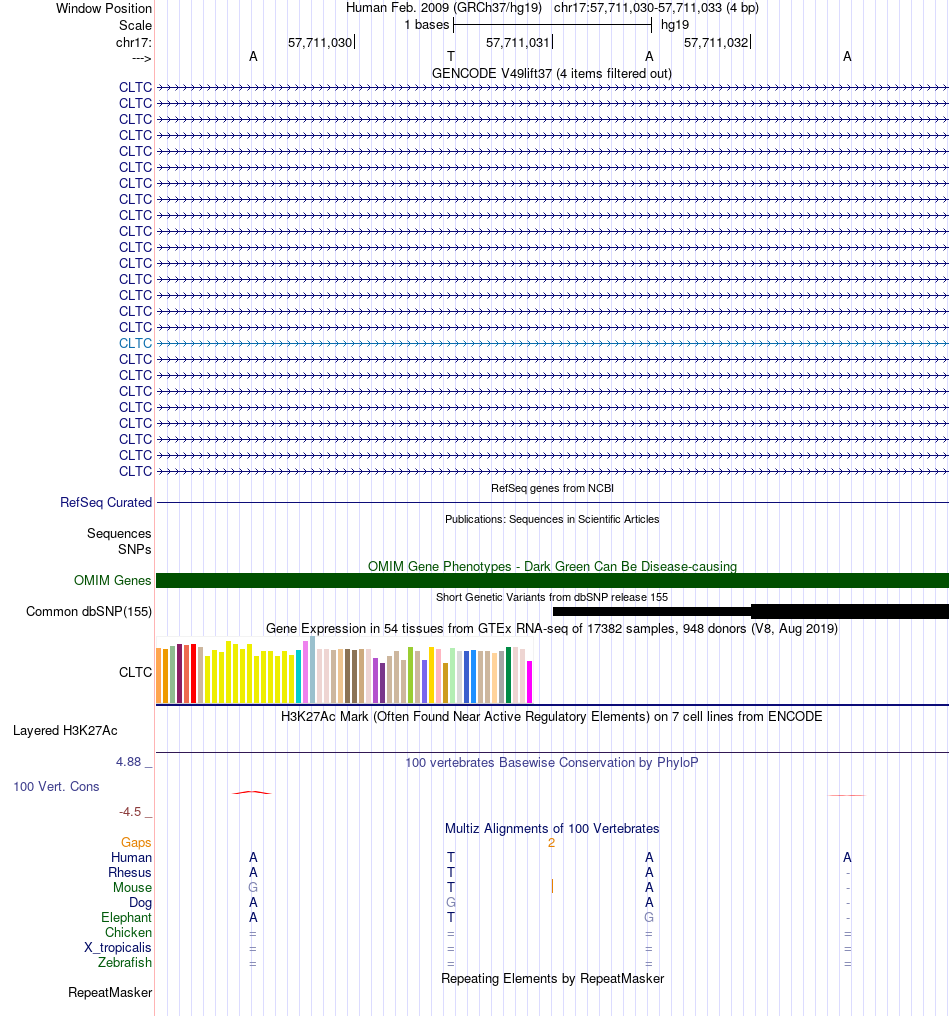Click the 100 Vert. Cons label
950x1016 pixels.
[56, 786]
